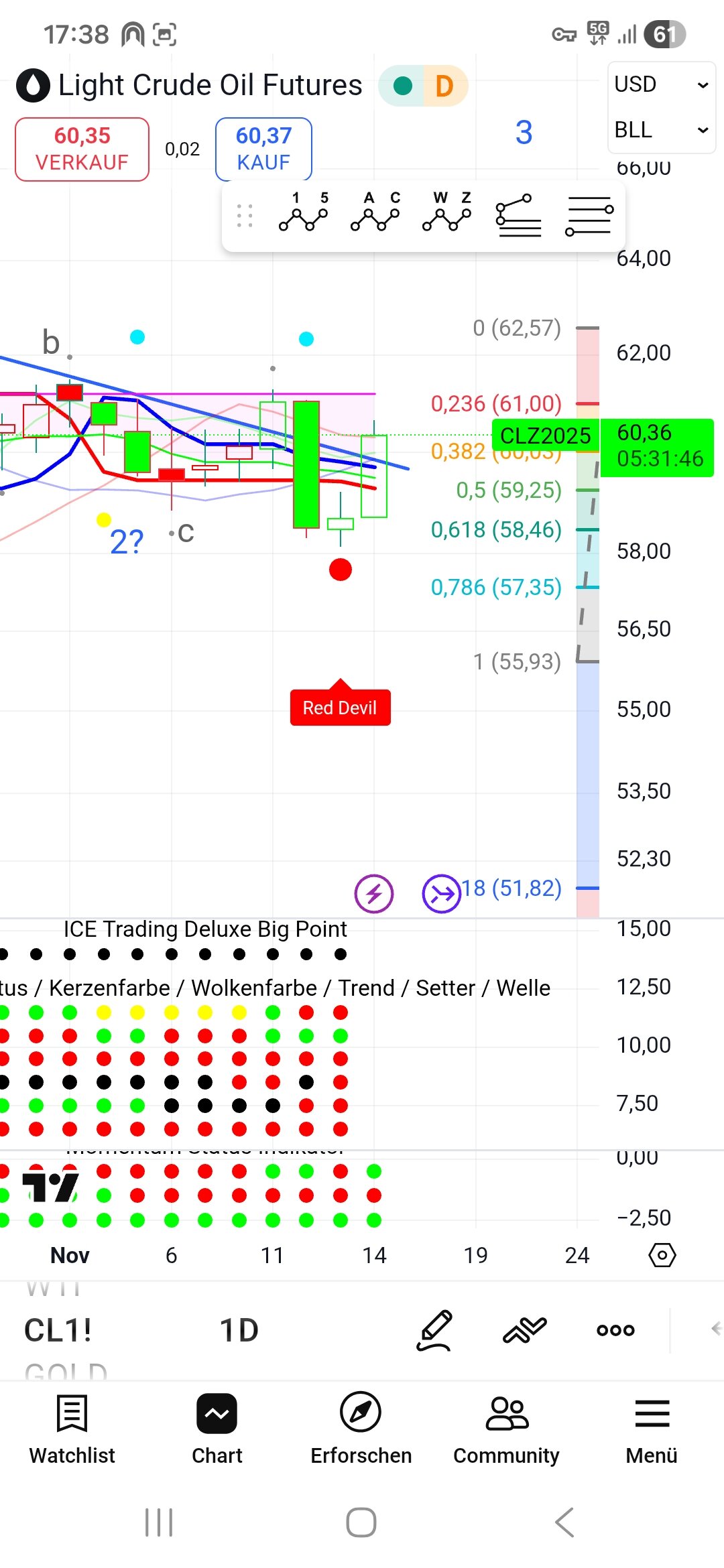The height and width of the screenshot is (1568, 724).
Task: Select the Elliott correction wave A-C tool
Action: point(375,212)
